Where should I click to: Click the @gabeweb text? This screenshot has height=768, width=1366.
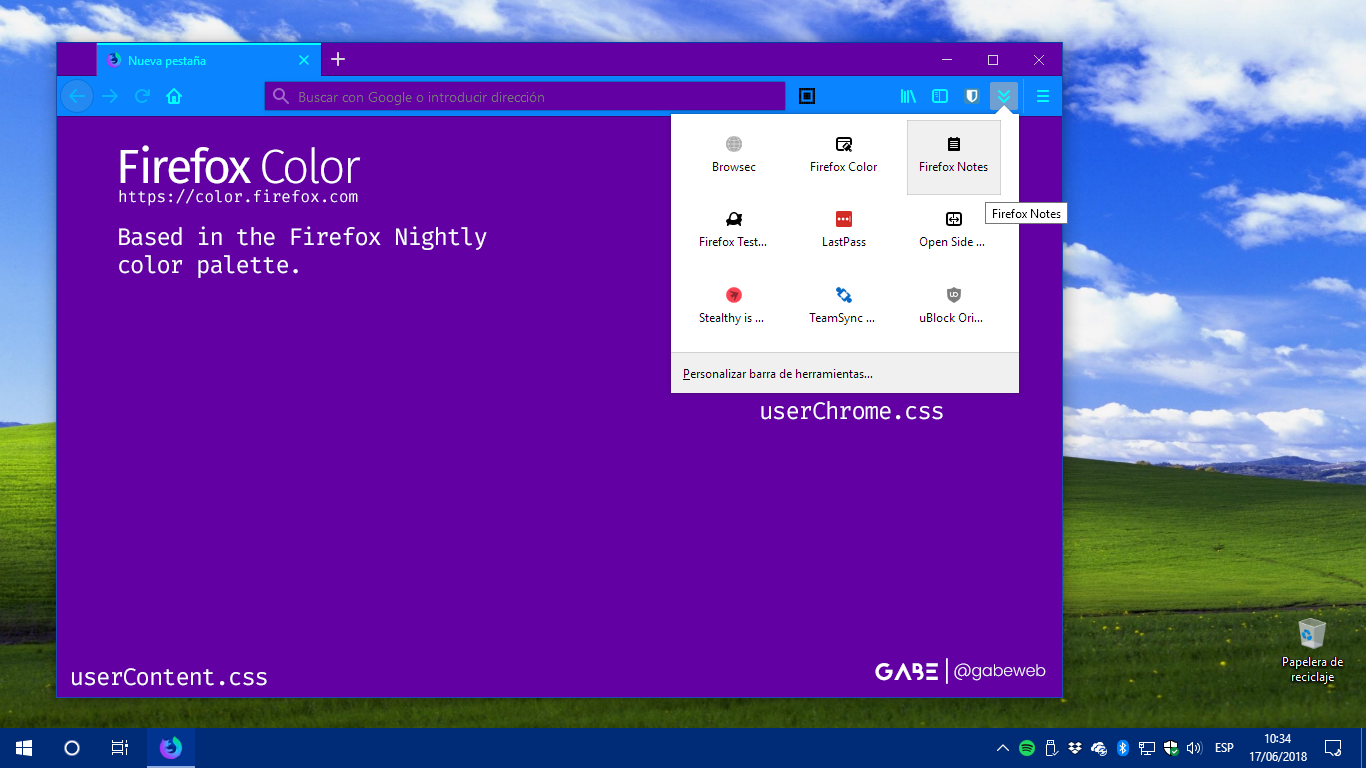(999, 671)
